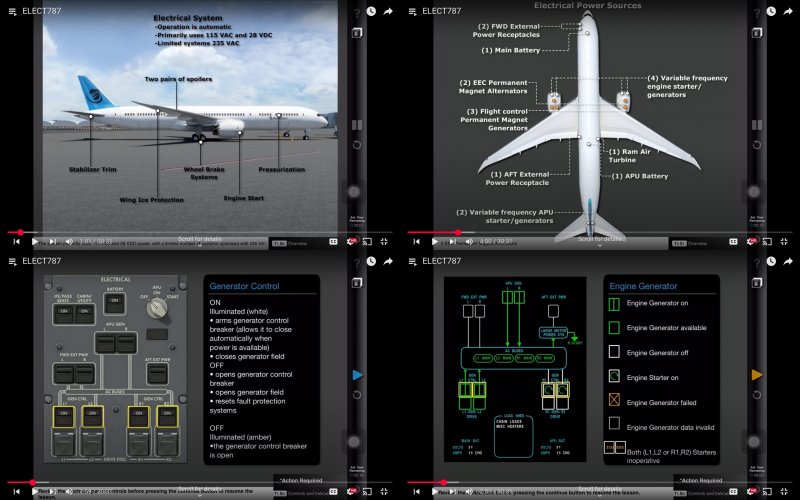Image resolution: width=800 pixels, height=500 pixels.
Task: Toggle subtitles in the top-right player
Action: click(x=733, y=241)
